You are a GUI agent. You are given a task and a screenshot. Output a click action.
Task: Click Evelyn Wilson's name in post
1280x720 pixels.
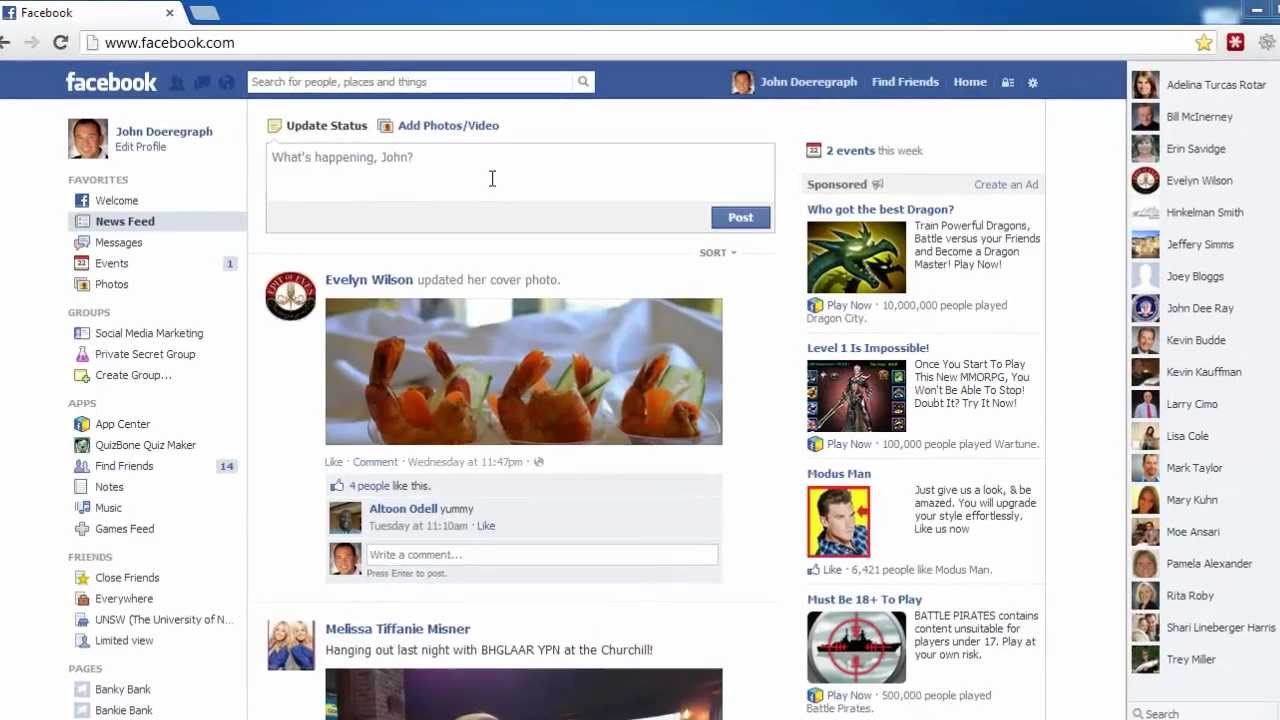click(369, 280)
